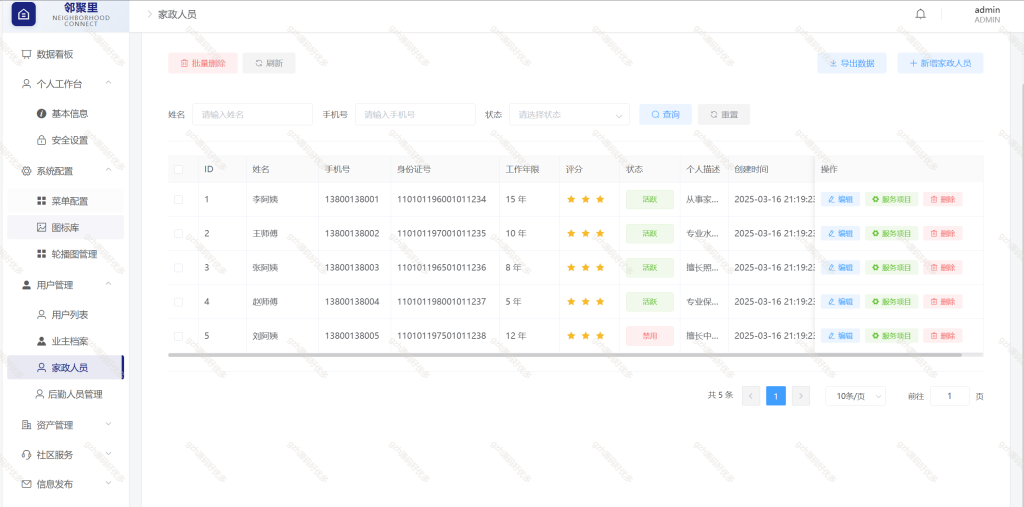
Task: Click 删除 for 张阿姨
Action: click(x=943, y=267)
